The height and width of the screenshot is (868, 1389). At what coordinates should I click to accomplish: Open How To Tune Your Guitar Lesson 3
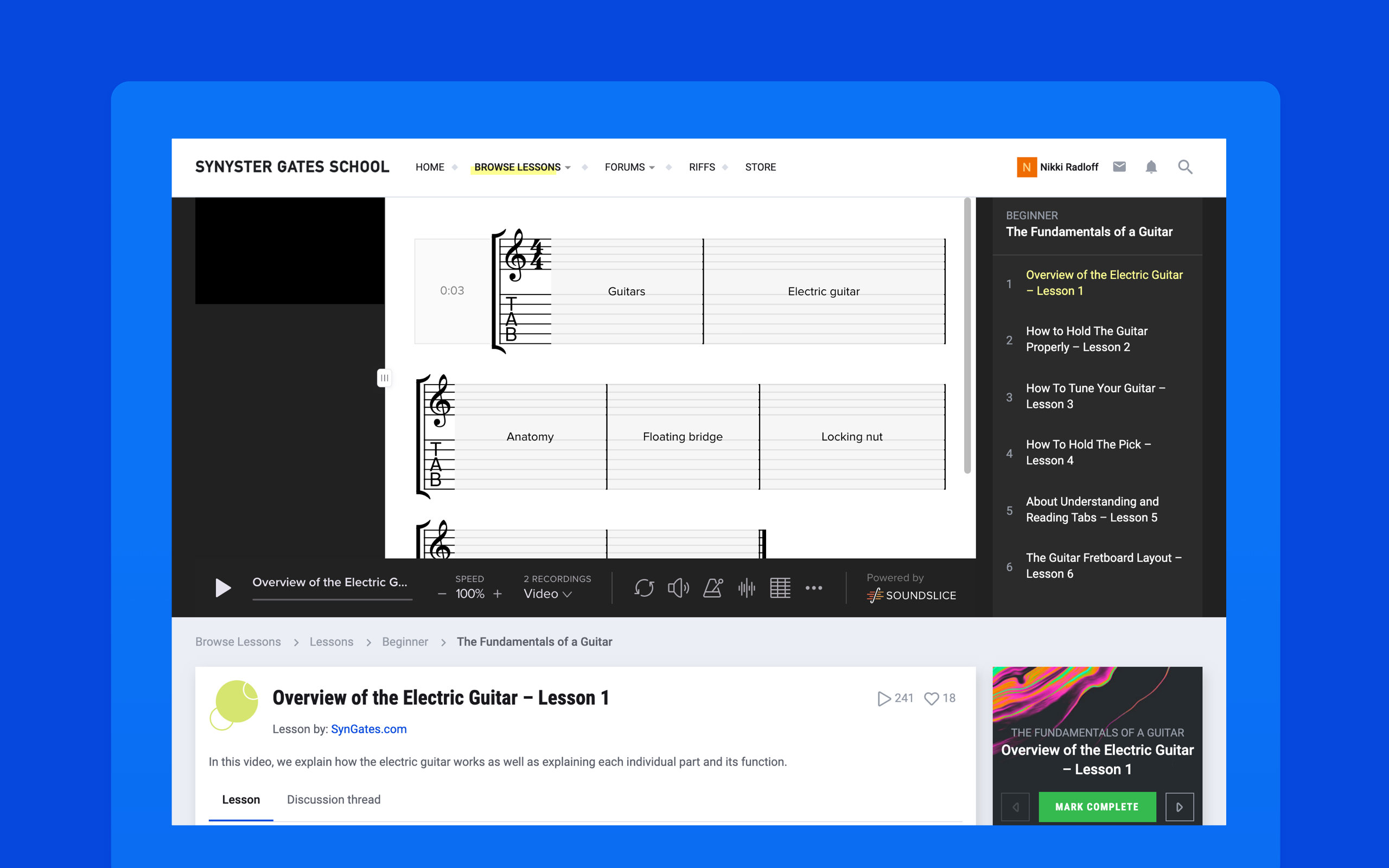1098,396
